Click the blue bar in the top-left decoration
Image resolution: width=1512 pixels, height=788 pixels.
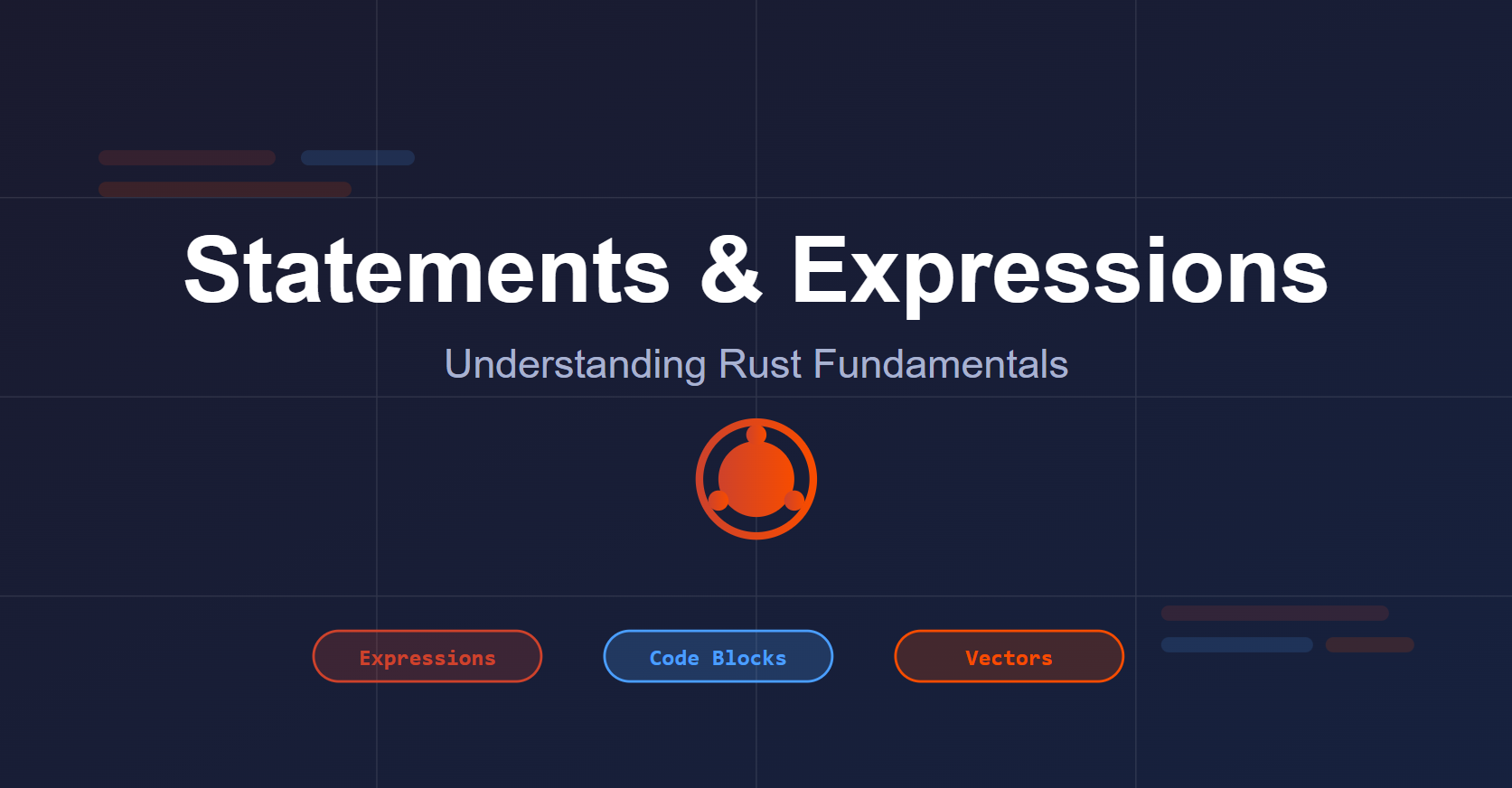[358, 158]
